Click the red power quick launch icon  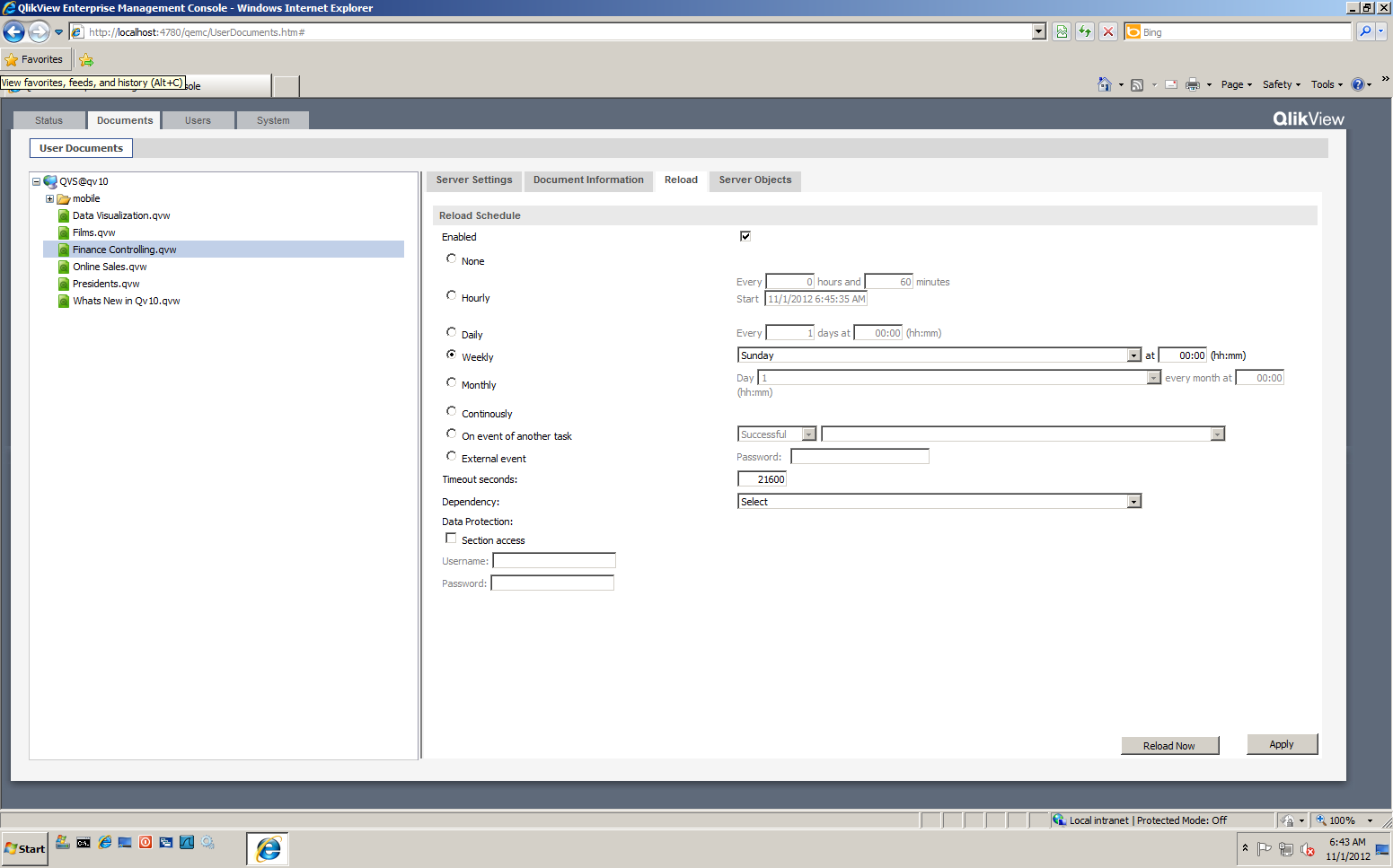coord(145,842)
